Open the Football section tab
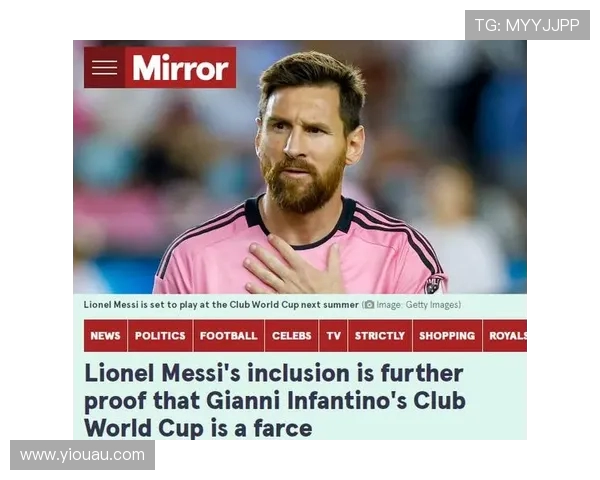The height and width of the screenshot is (480, 600). pyautogui.click(x=228, y=336)
